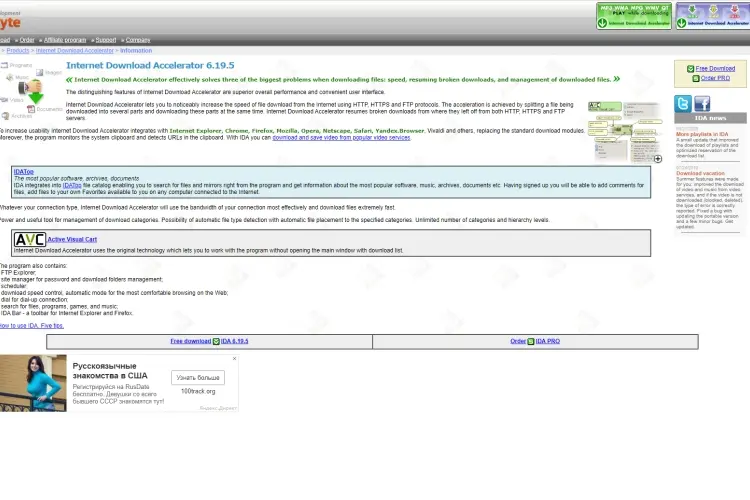Click the green icon before IDA 6.19.5 in the bottom bar
Image resolution: width=750 pixels, height=500 pixels.
tap(216, 341)
